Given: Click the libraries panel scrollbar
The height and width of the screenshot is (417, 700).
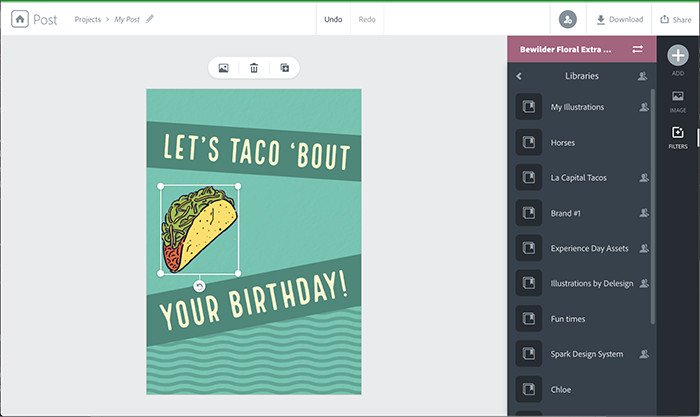Looking at the screenshot, I should pos(653,206).
